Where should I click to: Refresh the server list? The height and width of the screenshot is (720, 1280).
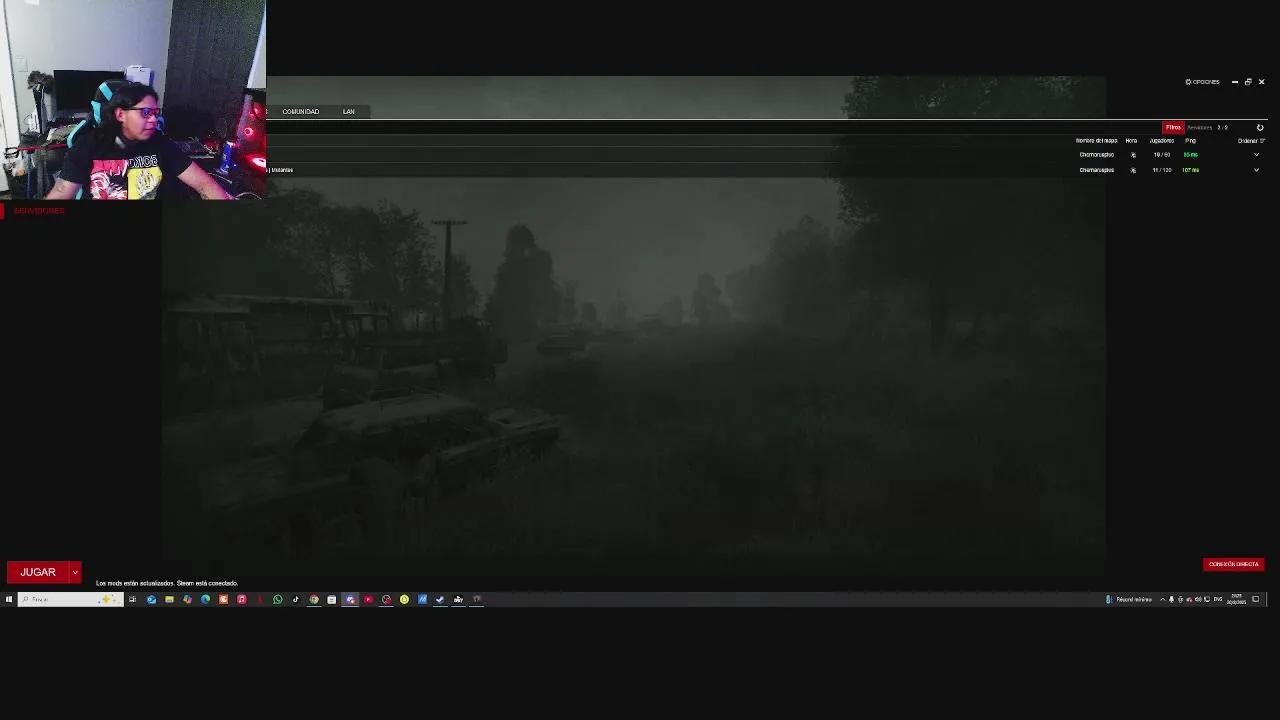click(x=1260, y=127)
